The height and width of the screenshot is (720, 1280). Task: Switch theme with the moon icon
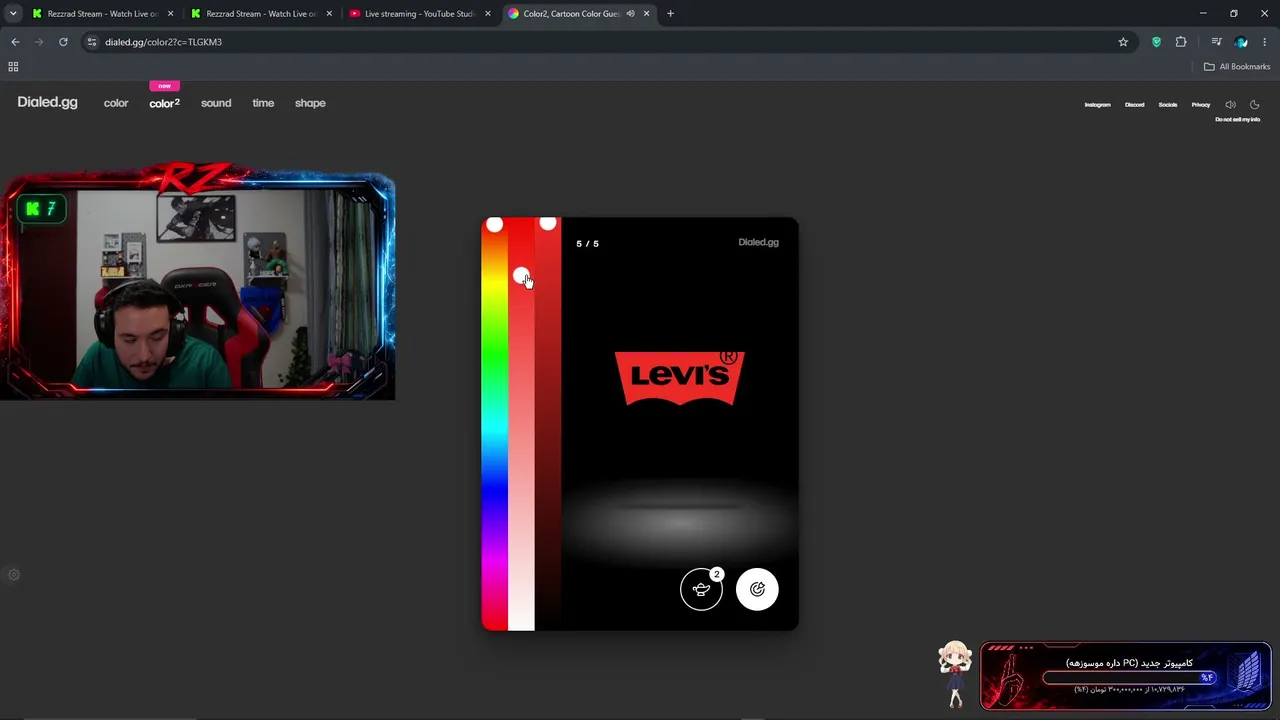(1255, 105)
